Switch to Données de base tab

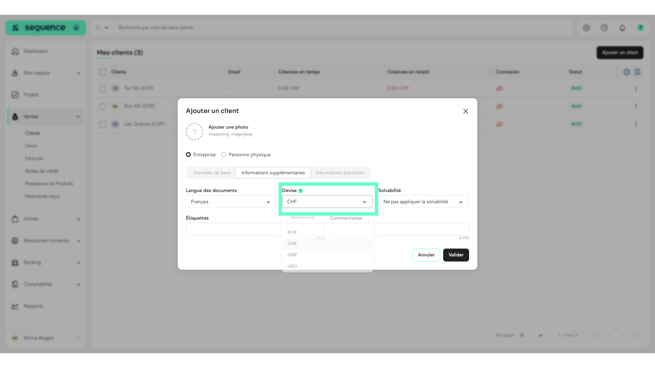[x=212, y=173]
